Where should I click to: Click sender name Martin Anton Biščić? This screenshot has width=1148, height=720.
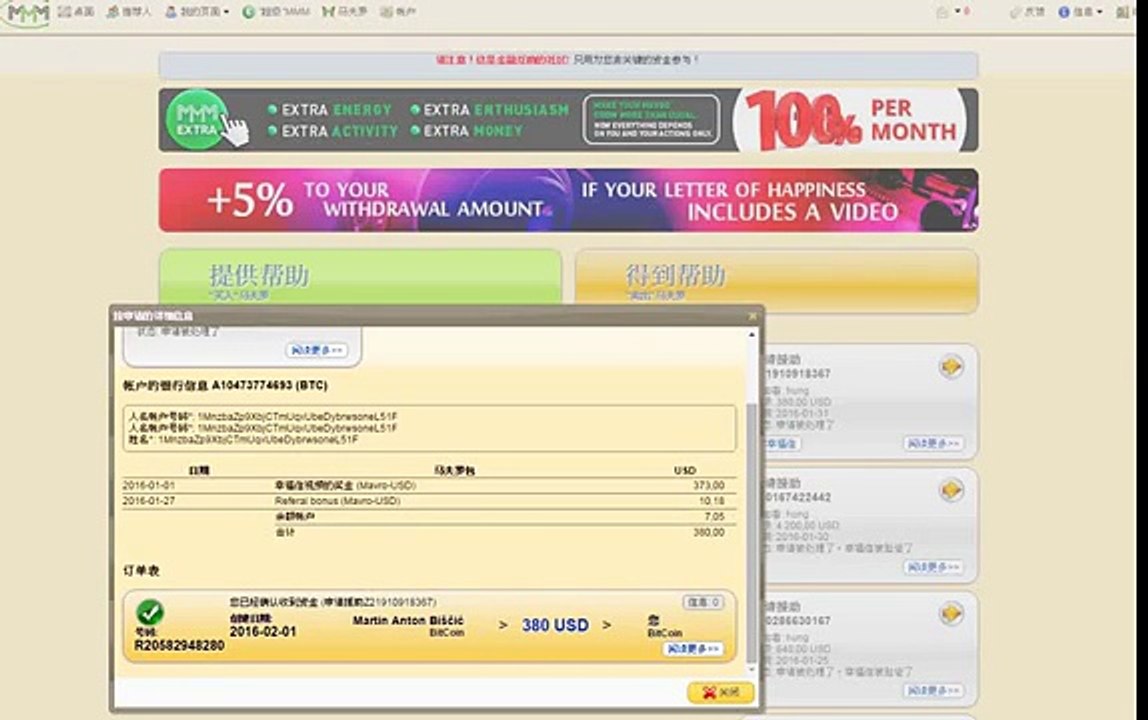tap(408, 620)
